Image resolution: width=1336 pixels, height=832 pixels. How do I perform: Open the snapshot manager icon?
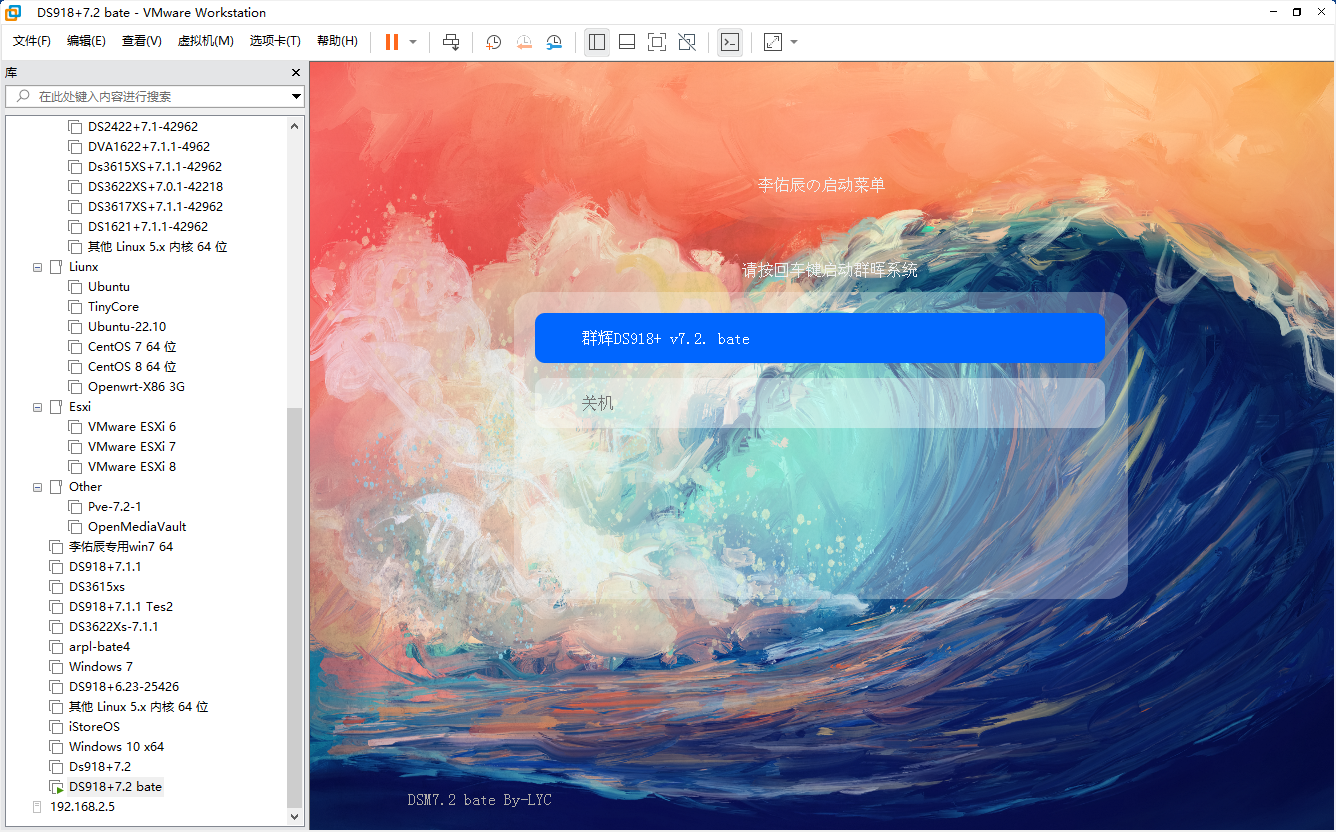(554, 42)
